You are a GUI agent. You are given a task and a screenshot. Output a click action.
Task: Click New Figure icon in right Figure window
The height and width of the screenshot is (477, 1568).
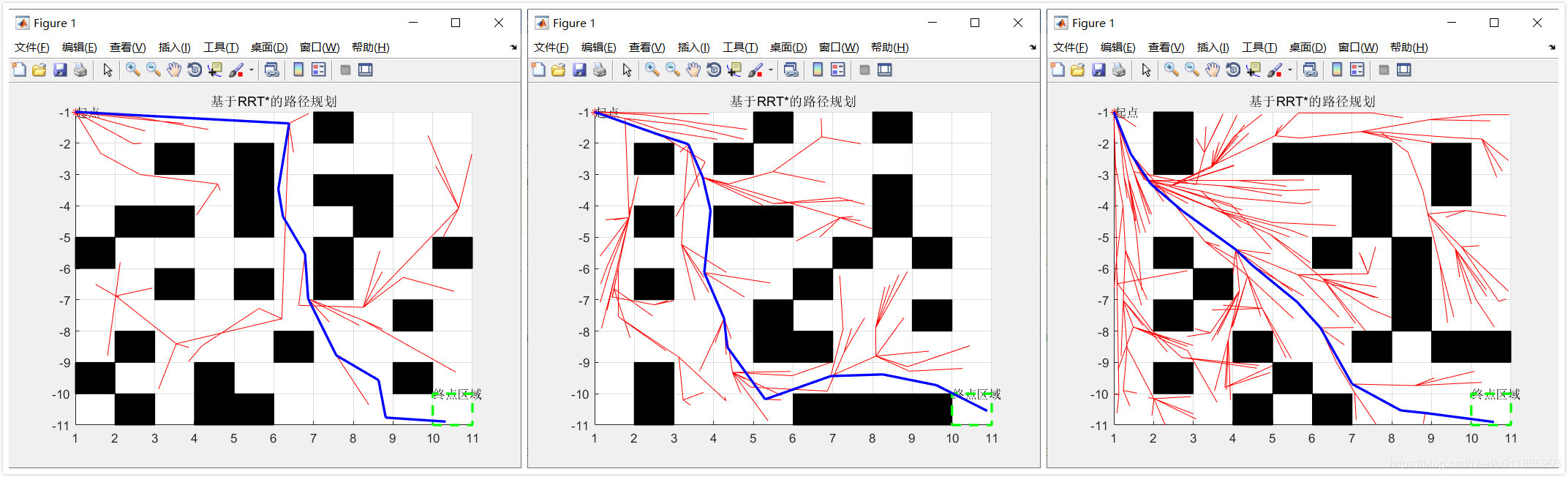(1058, 70)
